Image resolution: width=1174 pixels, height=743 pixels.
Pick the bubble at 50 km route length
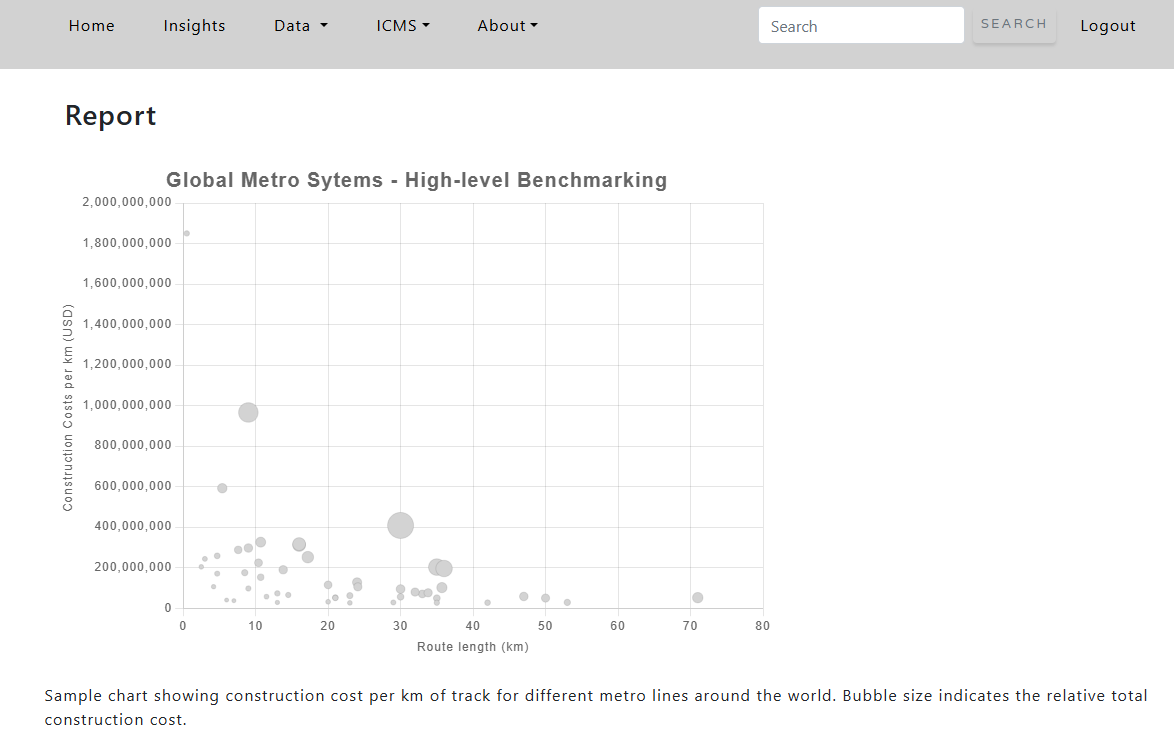click(x=545, y=598)
